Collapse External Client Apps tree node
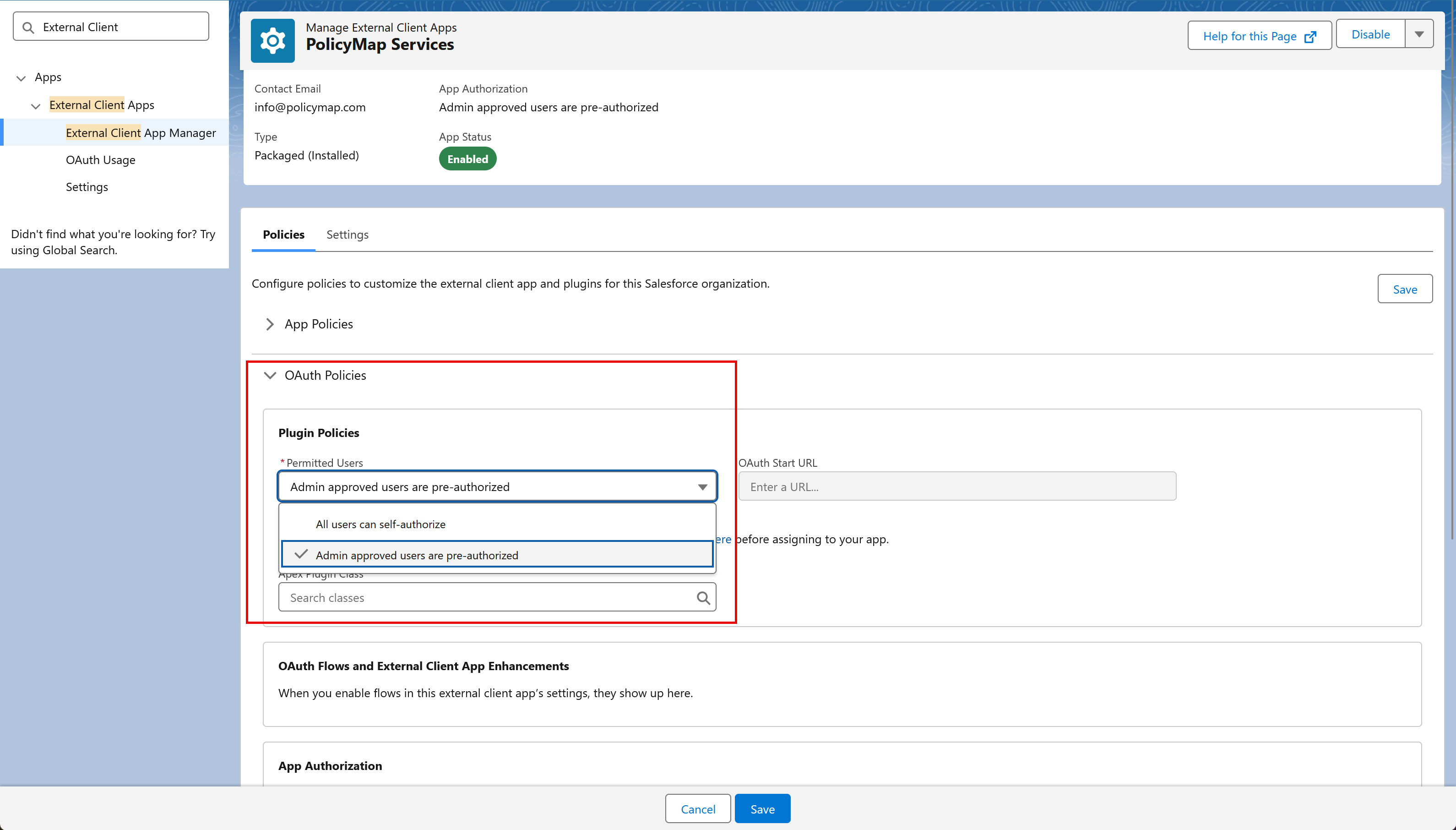Viewport: 1456px width, 830px height. 36,106
